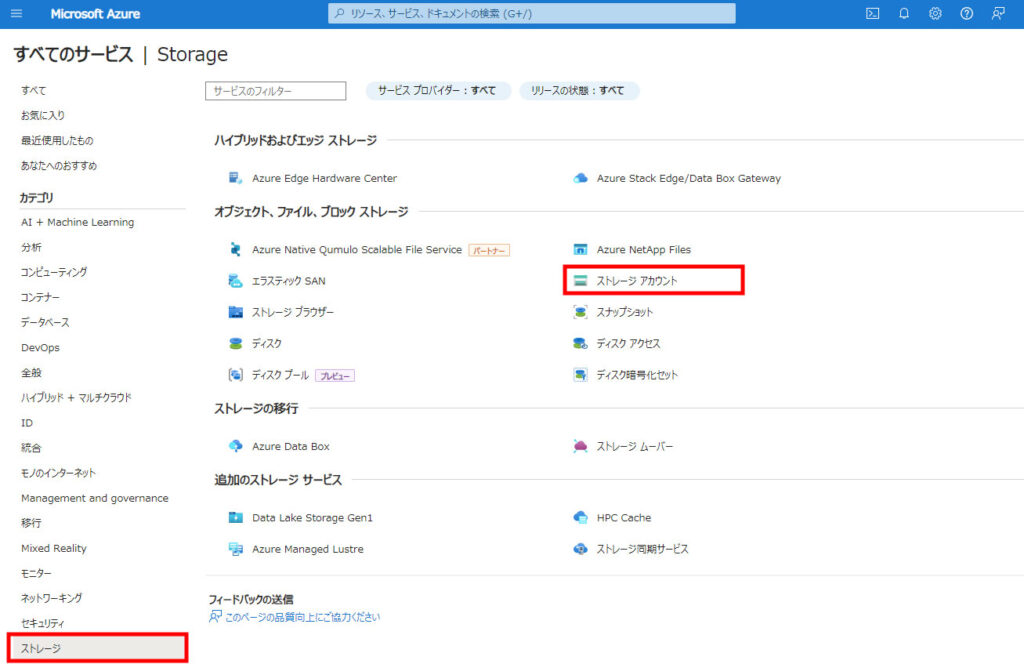Click the ディスク icon
Screen dimensions: 1024x664
click(235, 343)
